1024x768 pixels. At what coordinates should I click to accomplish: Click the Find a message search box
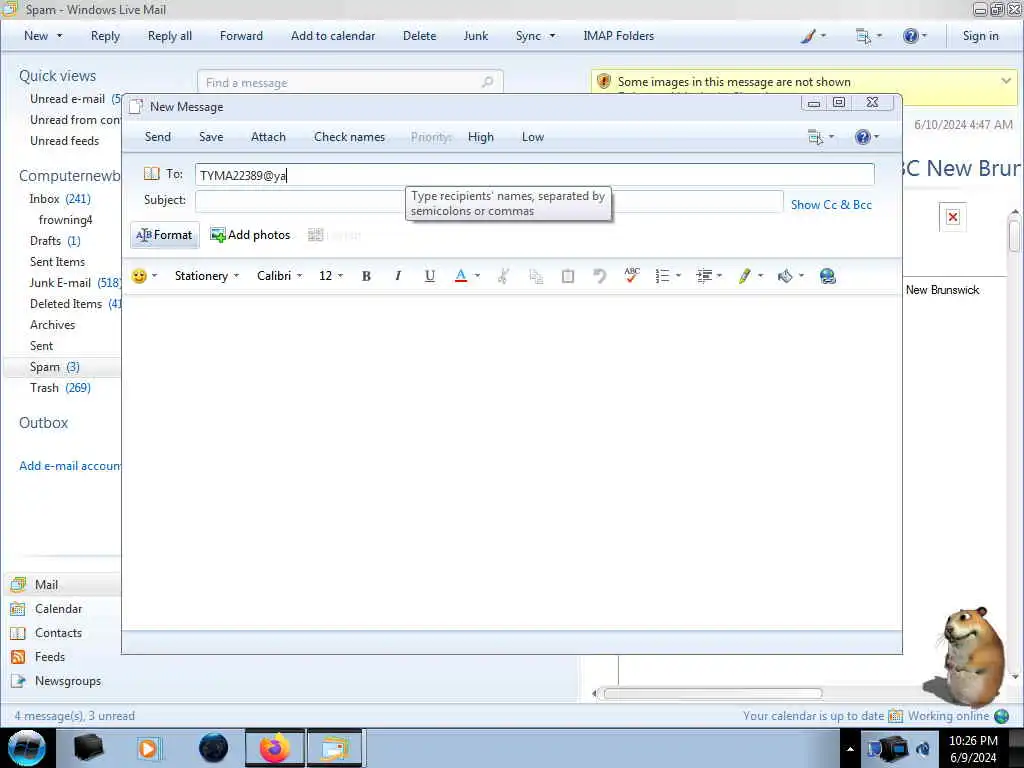[x=350, y=82]
